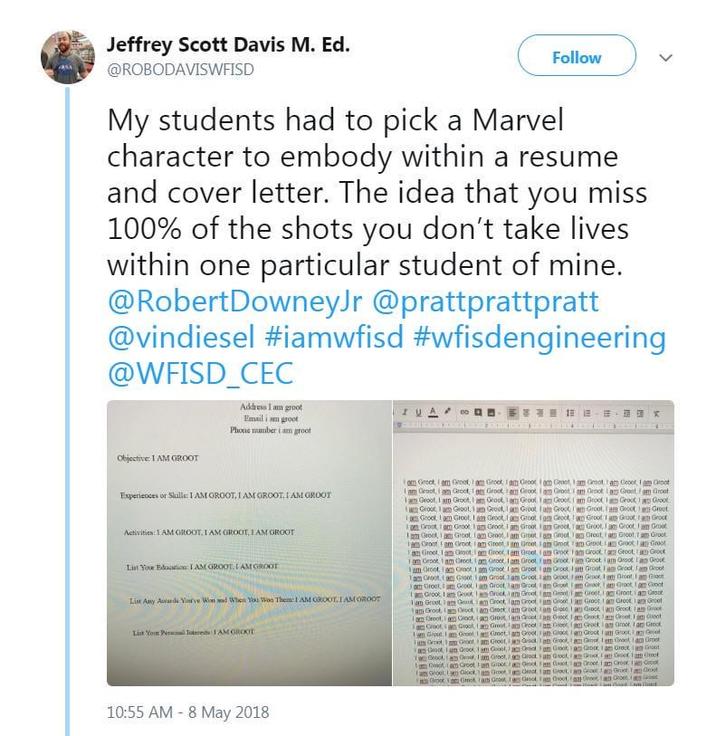Click the left-align icon in the photographed toolbar
This screenshot has height=736, width=716.
pyautogui.click(x=510, y=412)
